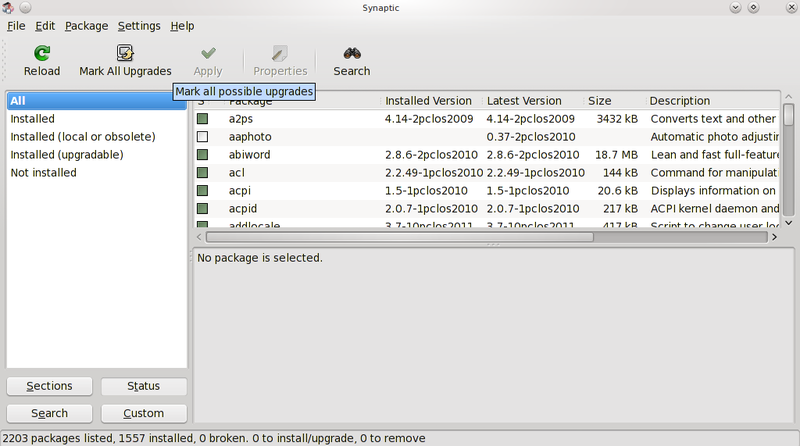Click the 3432 kB size cell
This screenshot has width=800, height=446.
point(617,119)
